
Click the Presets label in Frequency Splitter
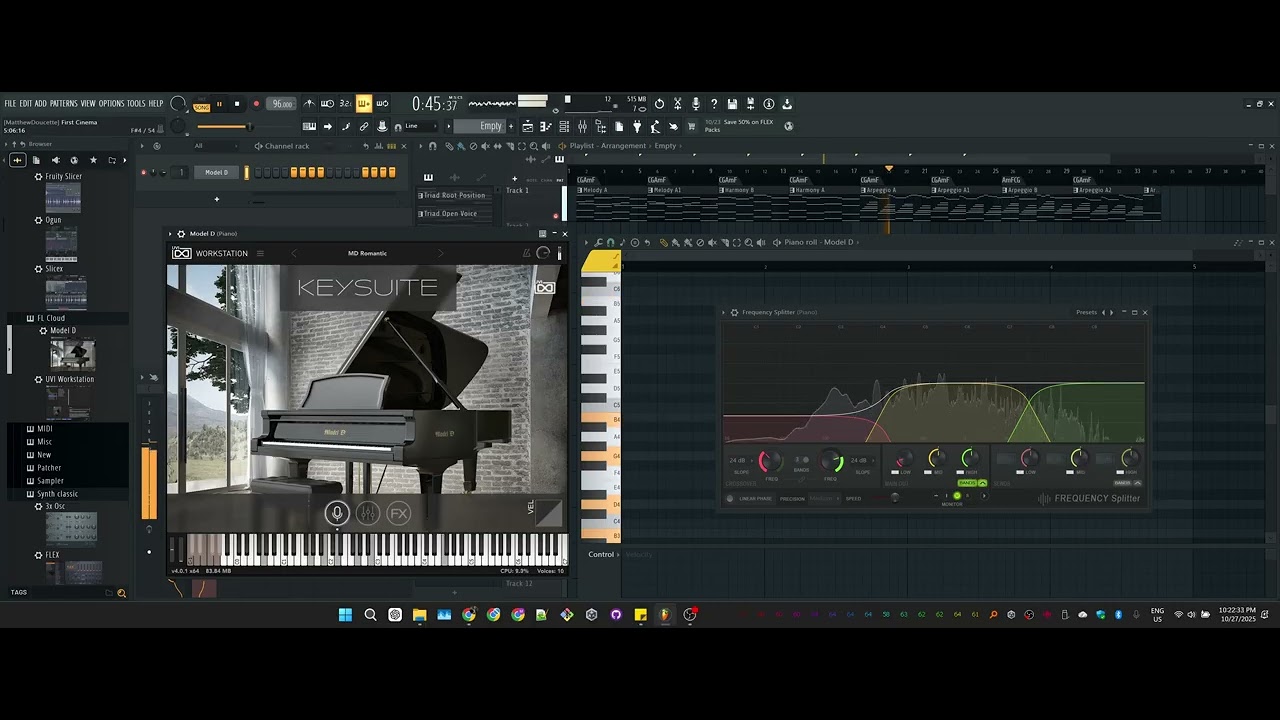pos(1087,312)
